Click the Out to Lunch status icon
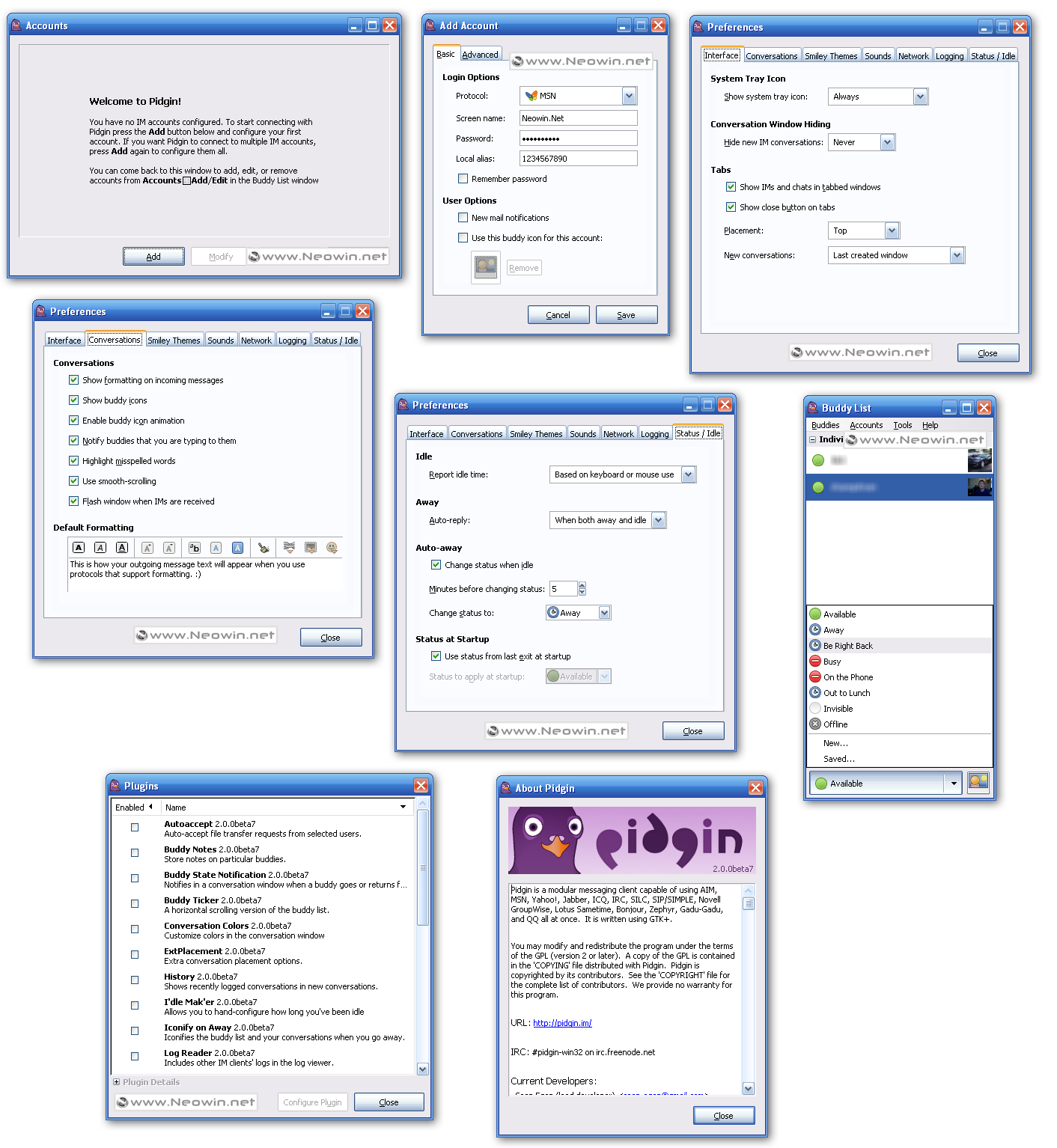The height and width of the screenshot is (1148, 1057). [x=815, y=693]
